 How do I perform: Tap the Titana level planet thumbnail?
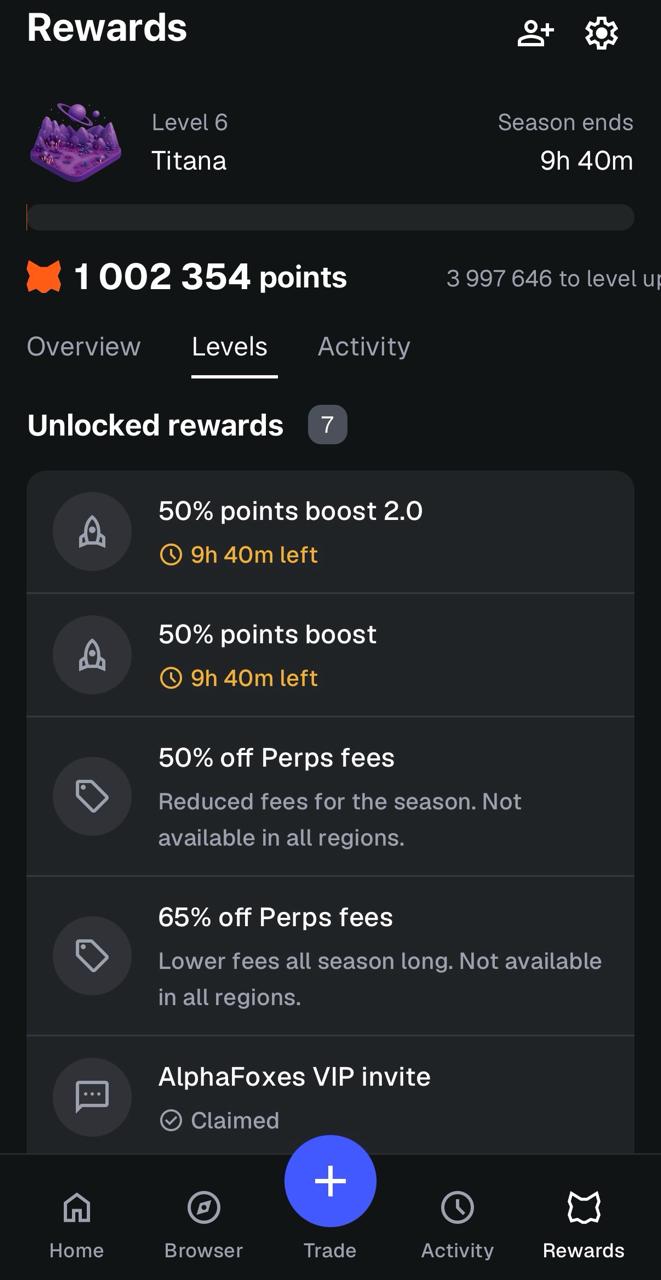tap(76, 141)
